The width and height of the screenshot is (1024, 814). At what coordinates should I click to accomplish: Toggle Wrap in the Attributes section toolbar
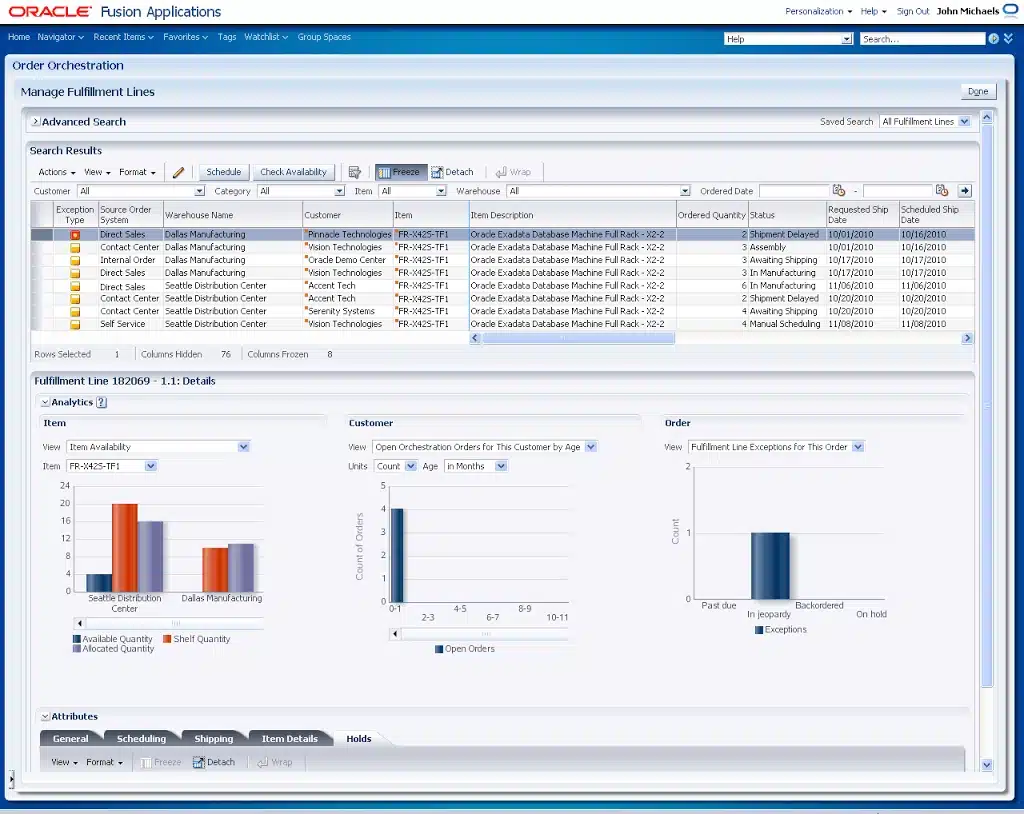point(275,761)
